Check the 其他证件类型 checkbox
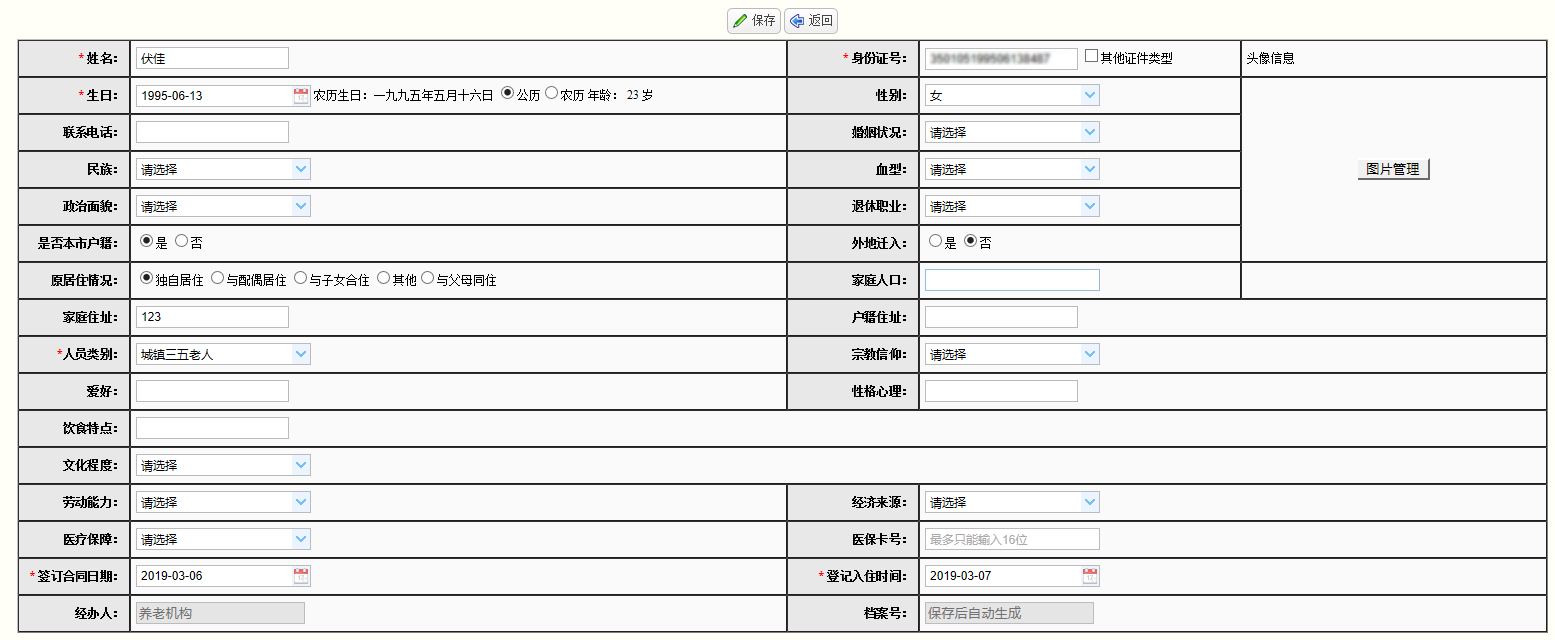Screen dimensions: 1555x640 point(1092,57)
